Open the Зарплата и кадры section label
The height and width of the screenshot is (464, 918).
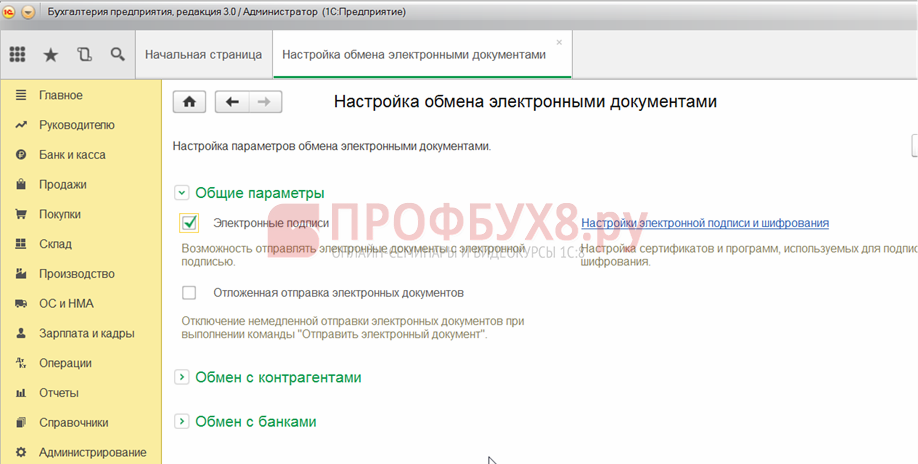pyautogui.click(x=87, y=333)
